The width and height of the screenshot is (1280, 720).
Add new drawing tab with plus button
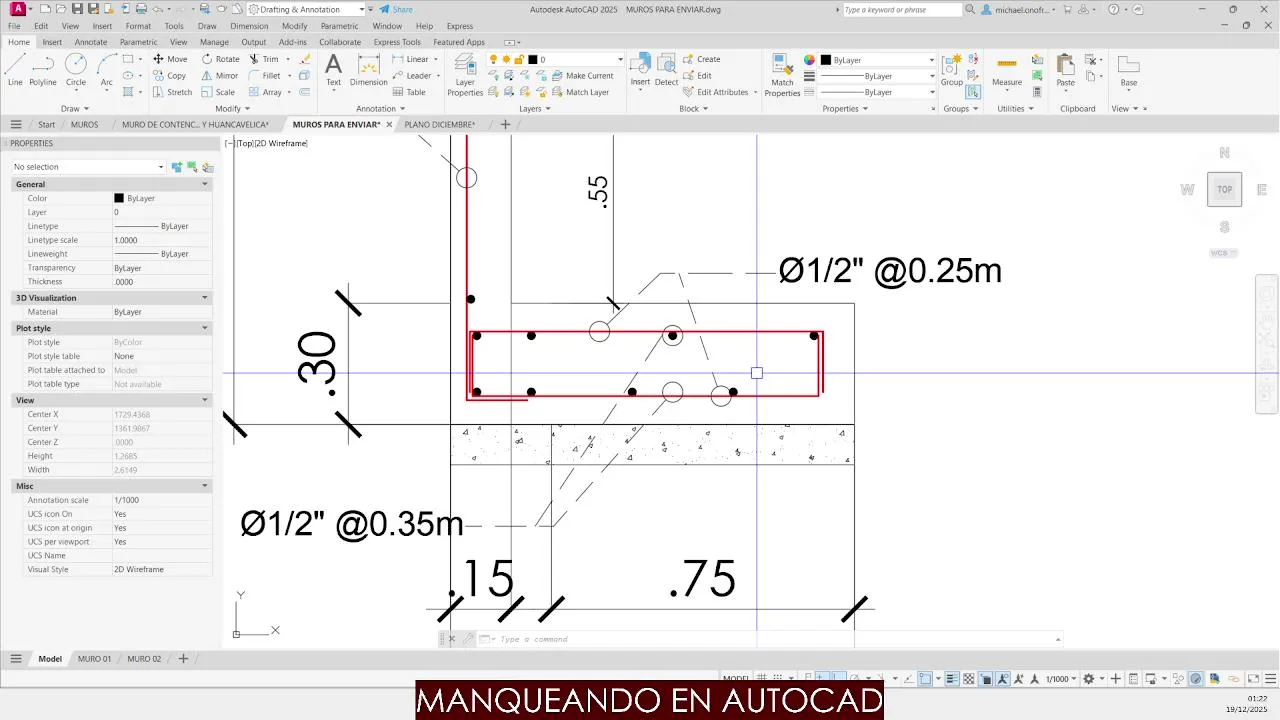505,125
